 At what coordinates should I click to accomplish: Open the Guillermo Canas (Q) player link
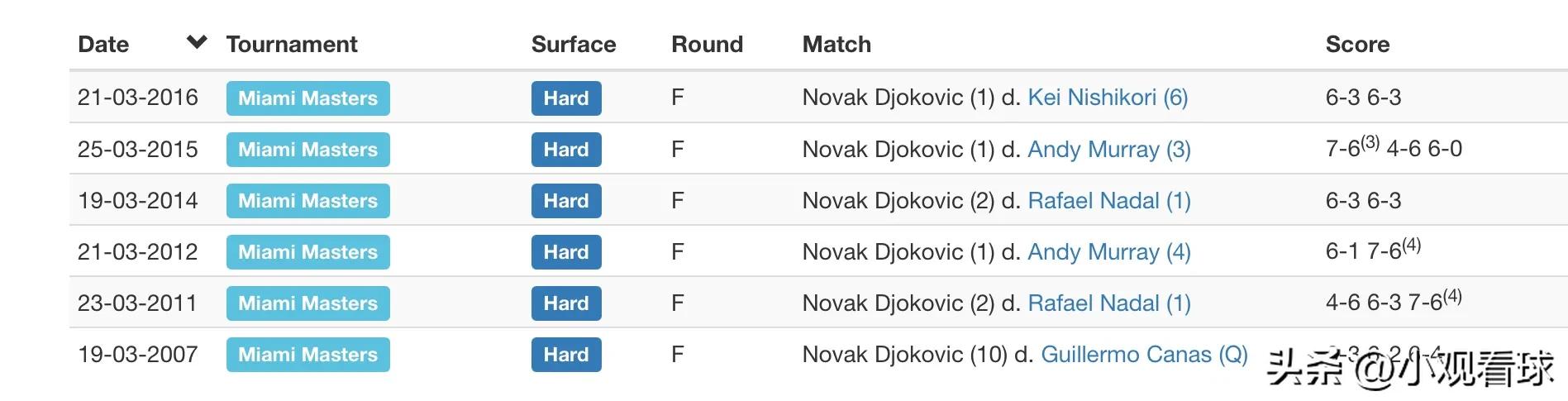point(1144,355)
